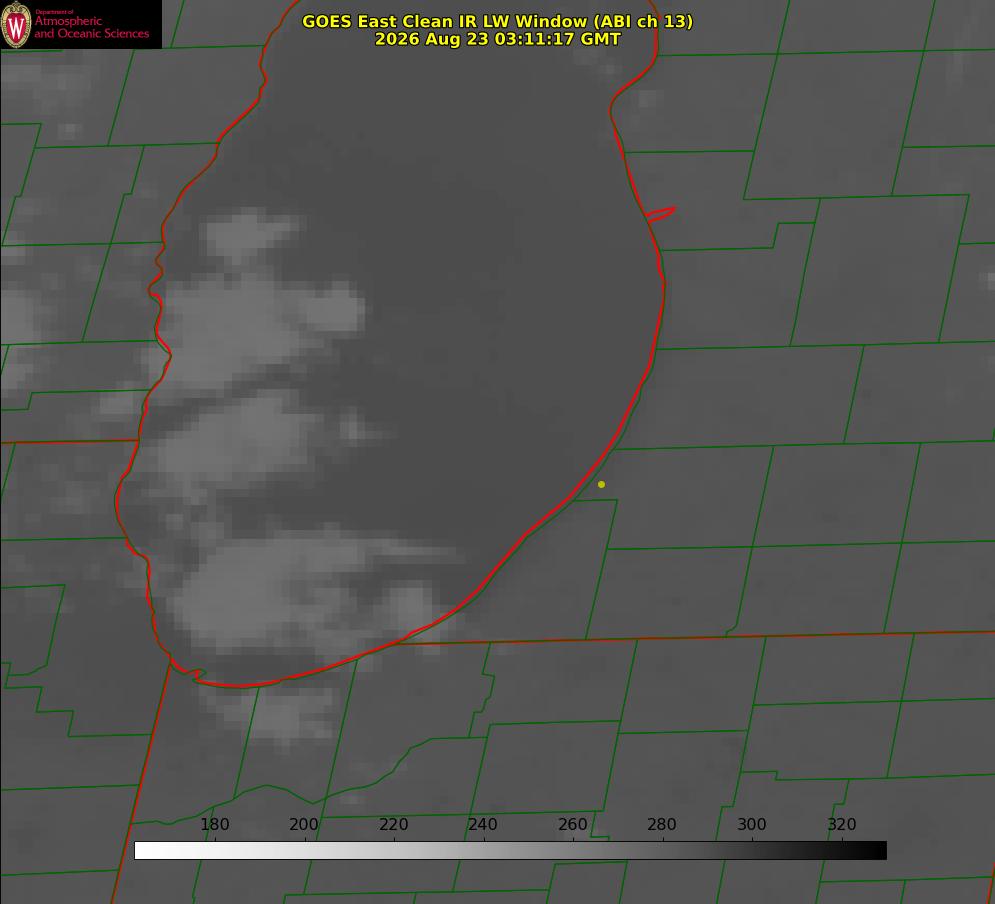
Task: Click the 240 label on colorbar
Action: 483,824
